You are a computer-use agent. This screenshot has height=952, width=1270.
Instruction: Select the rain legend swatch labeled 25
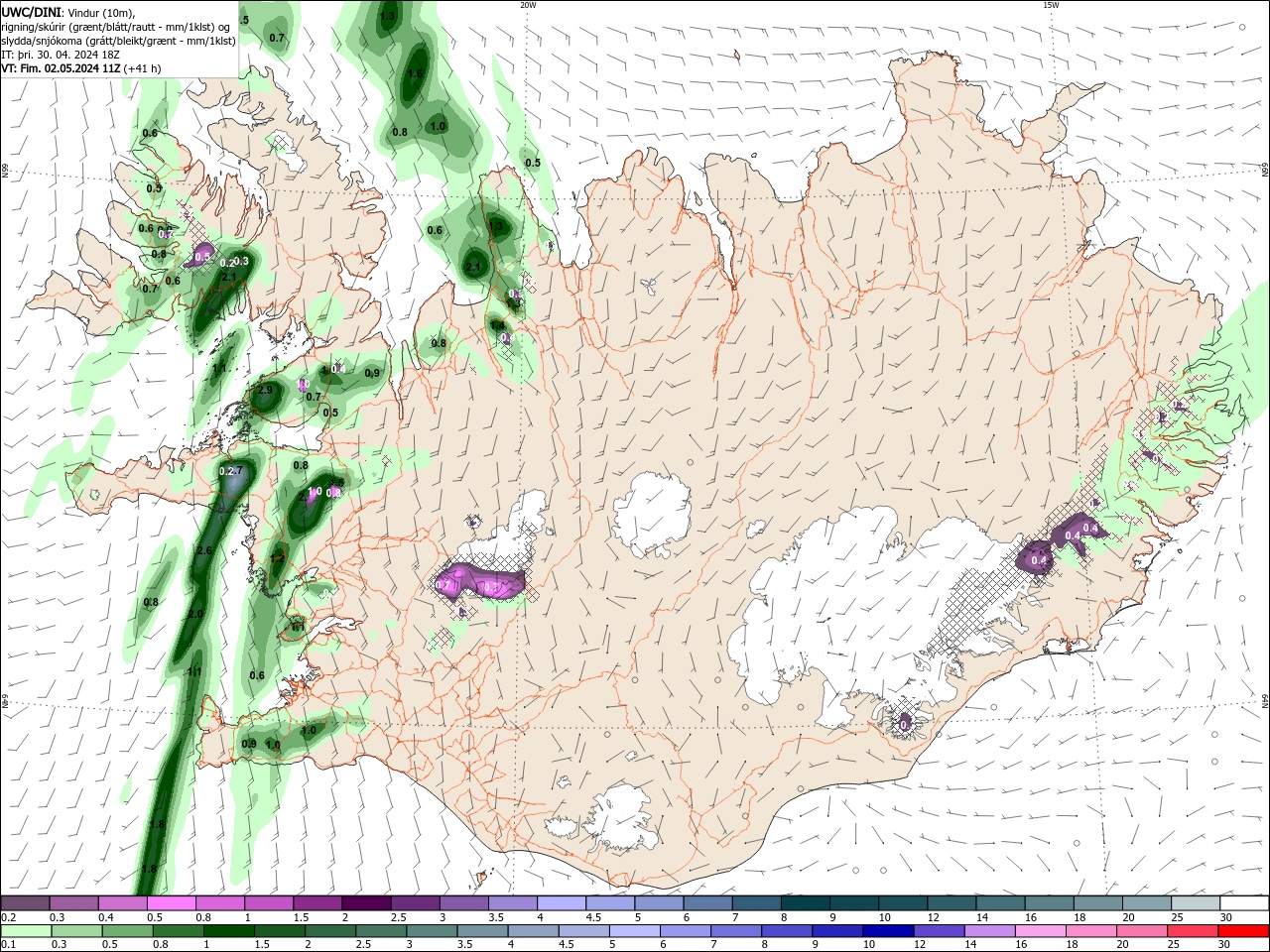click(1193, 931)
